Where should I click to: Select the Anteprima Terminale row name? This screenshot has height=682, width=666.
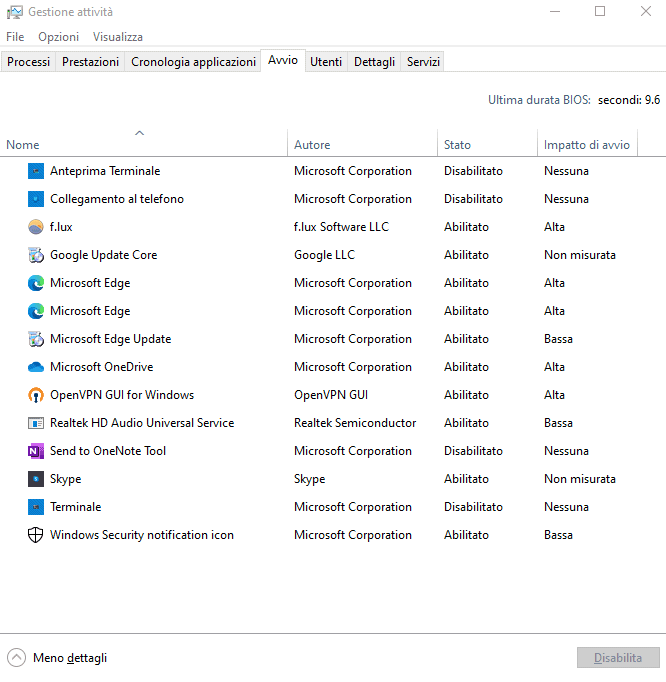pyautogui.click(x=105, y=171)
